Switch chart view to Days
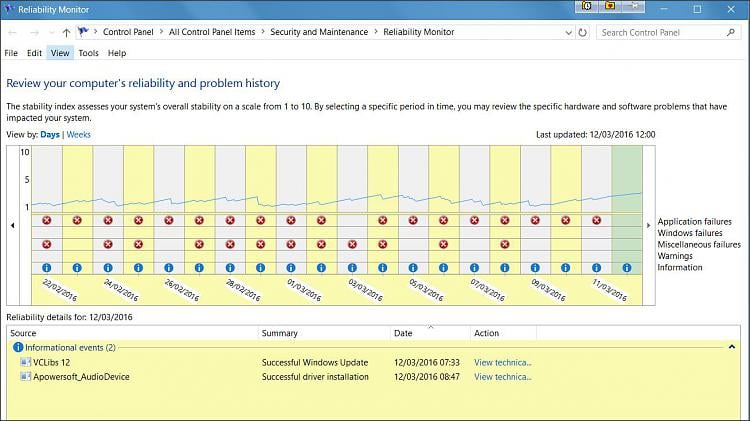750x421 pixels. click(x=50, y=134)
